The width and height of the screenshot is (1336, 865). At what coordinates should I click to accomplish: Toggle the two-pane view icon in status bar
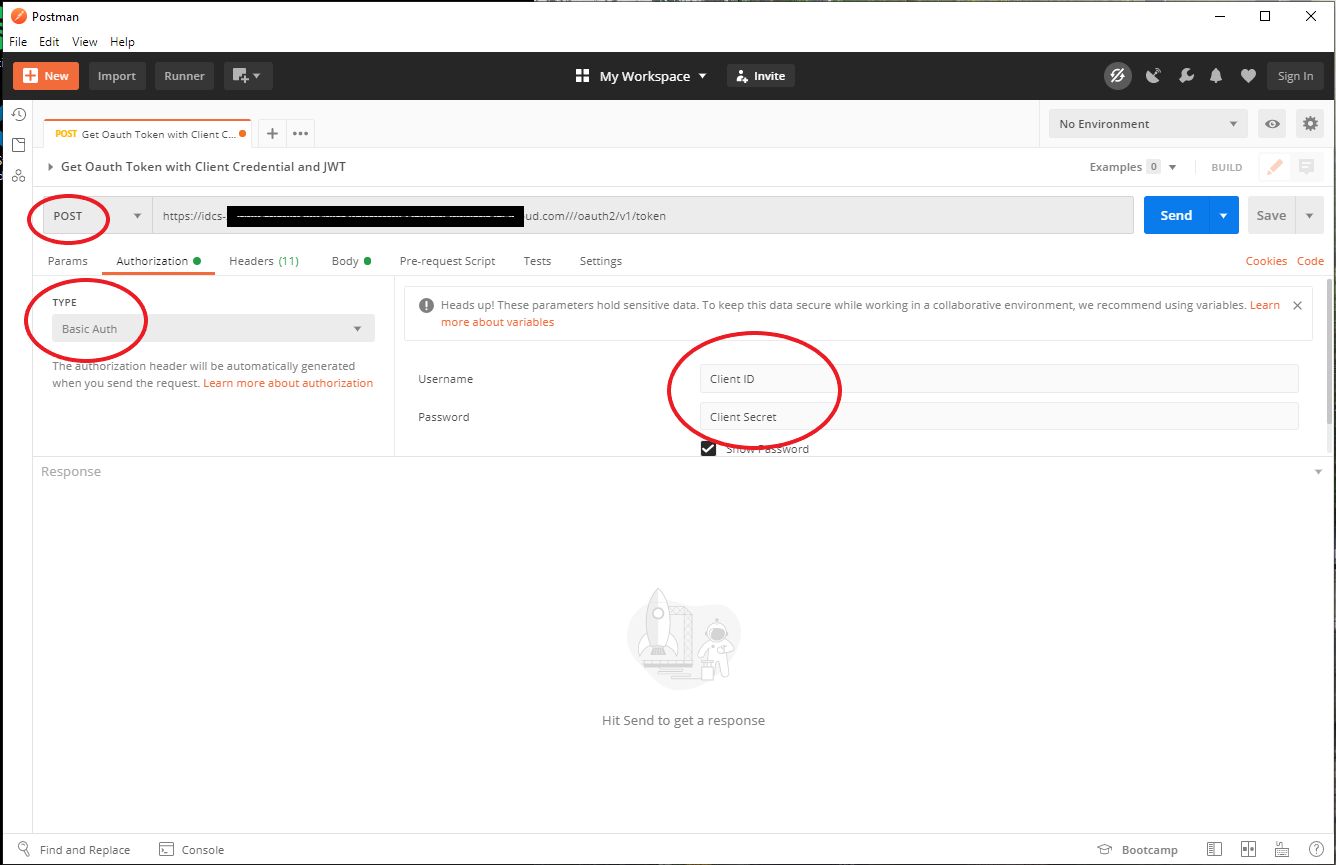[1248, 850]
